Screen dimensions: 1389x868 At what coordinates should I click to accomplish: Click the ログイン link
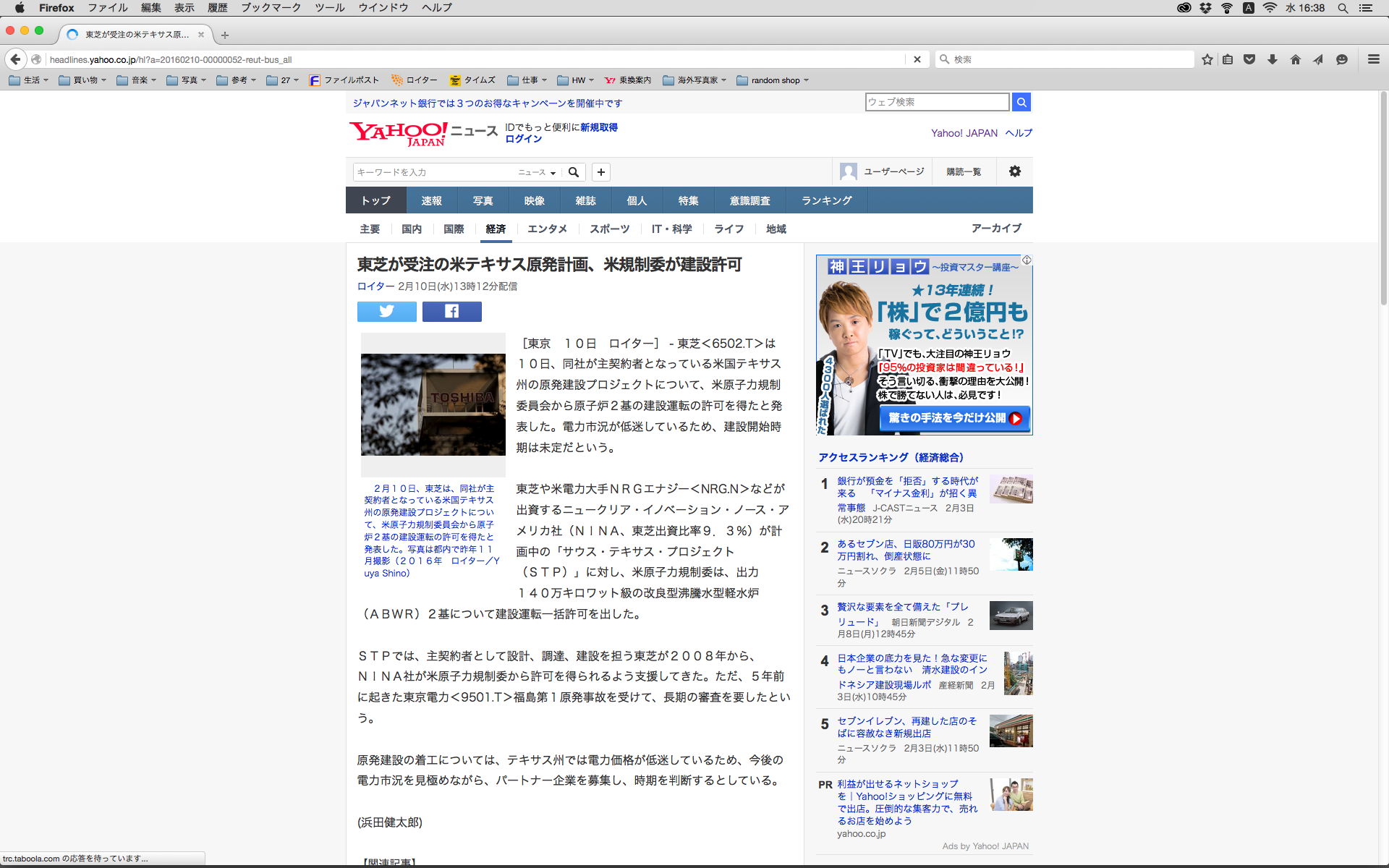tap(523, 139)
